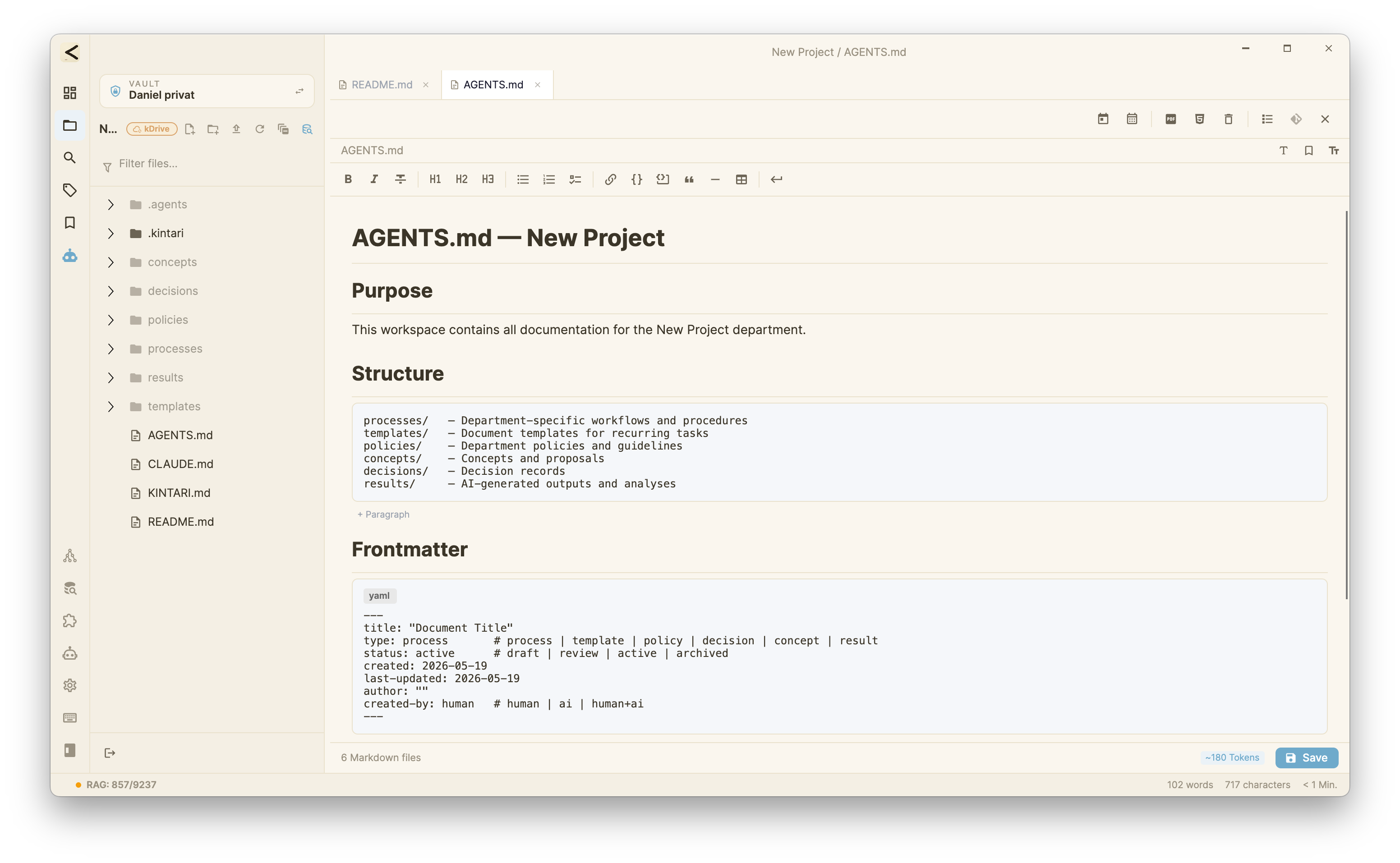
Task: Open the plugins puzzle icon
Action: pos(69,621)
